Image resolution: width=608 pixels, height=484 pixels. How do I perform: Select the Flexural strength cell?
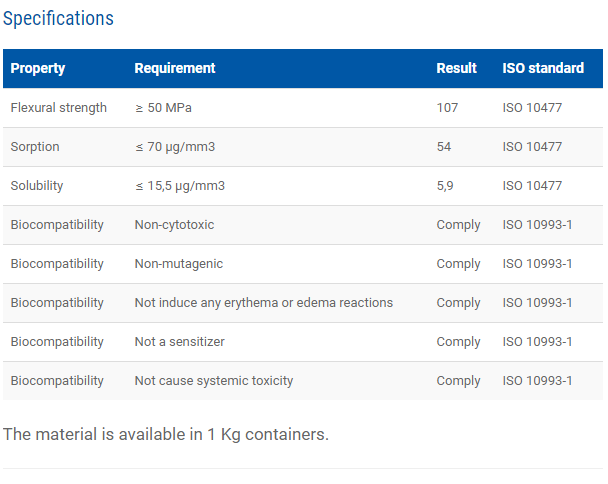click(x=59, y=108)
